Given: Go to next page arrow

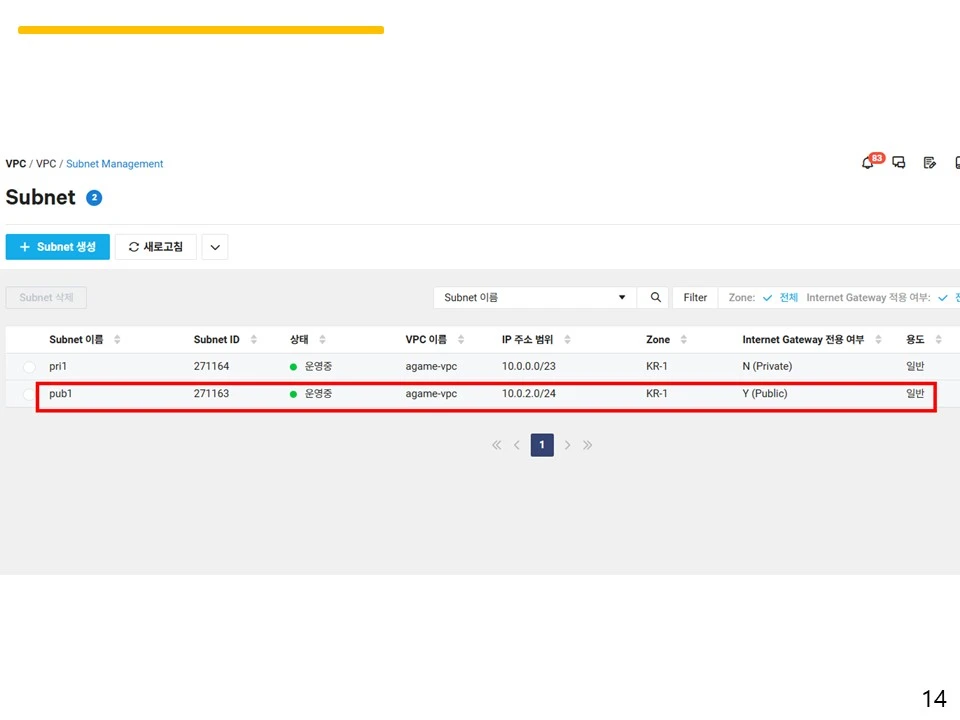Looking at the screenshot, I should [568, 445].
